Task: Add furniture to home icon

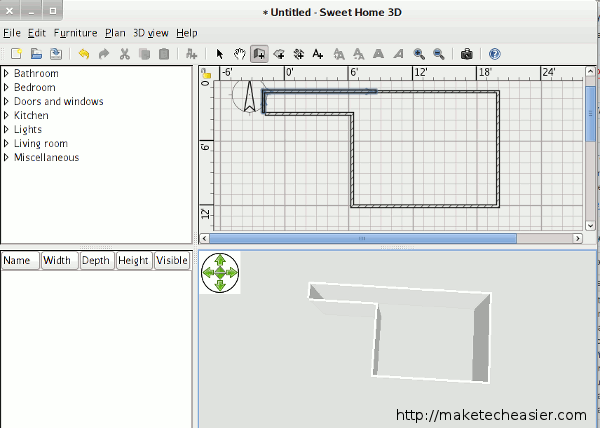Action: click(x=191, y=54)
